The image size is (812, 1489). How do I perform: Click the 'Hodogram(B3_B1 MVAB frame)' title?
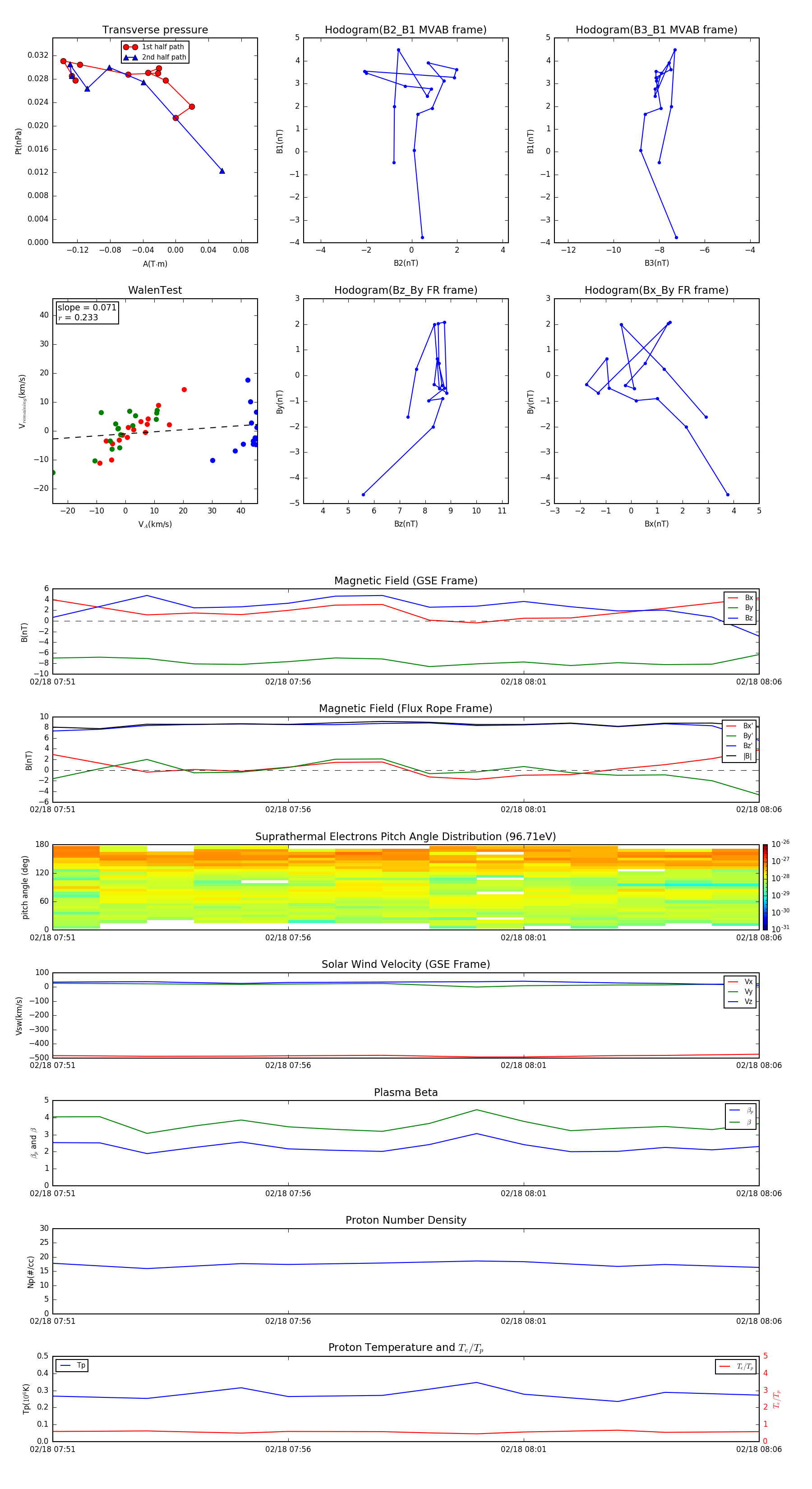656,29
